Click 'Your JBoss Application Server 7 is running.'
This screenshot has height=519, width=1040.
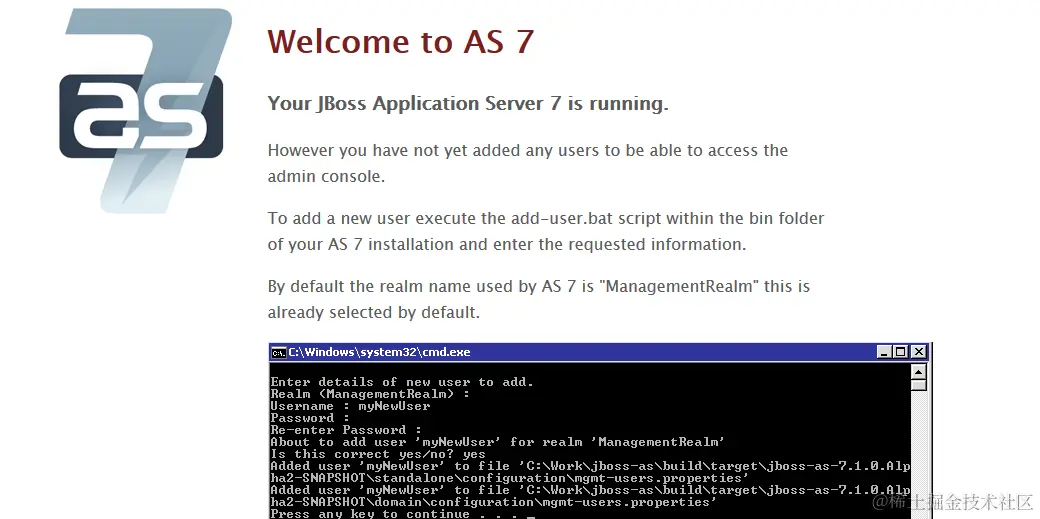(x=468, y=104)
